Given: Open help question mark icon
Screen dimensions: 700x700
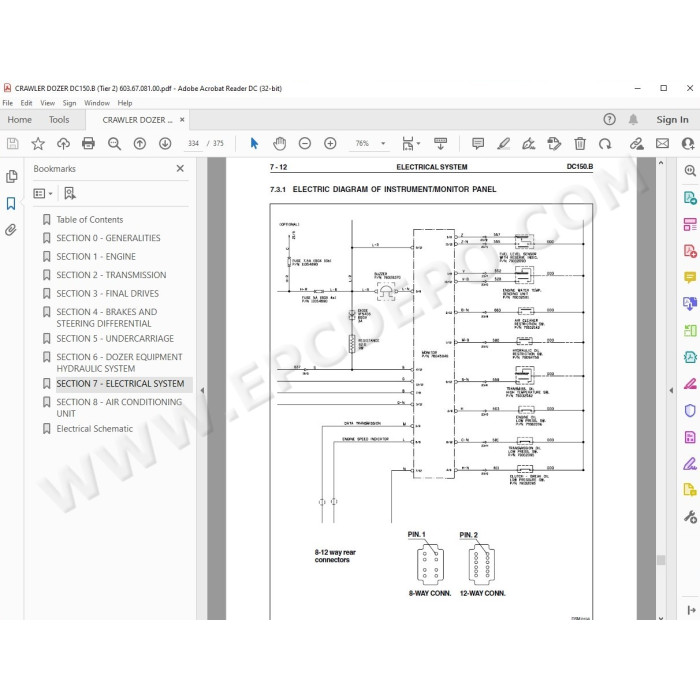Looking at the screenshot, I should 609,119.
